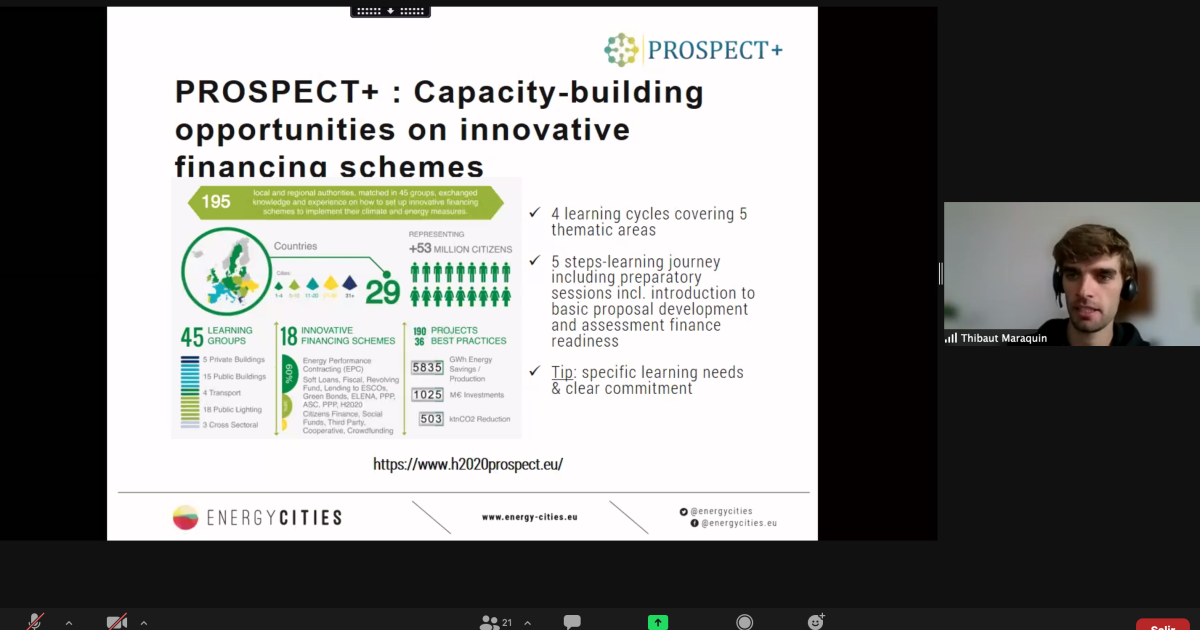This screenshot has width=1200, height=630.
Task: Click the Europe map circle graphic
Action: [x=226, y=270]
